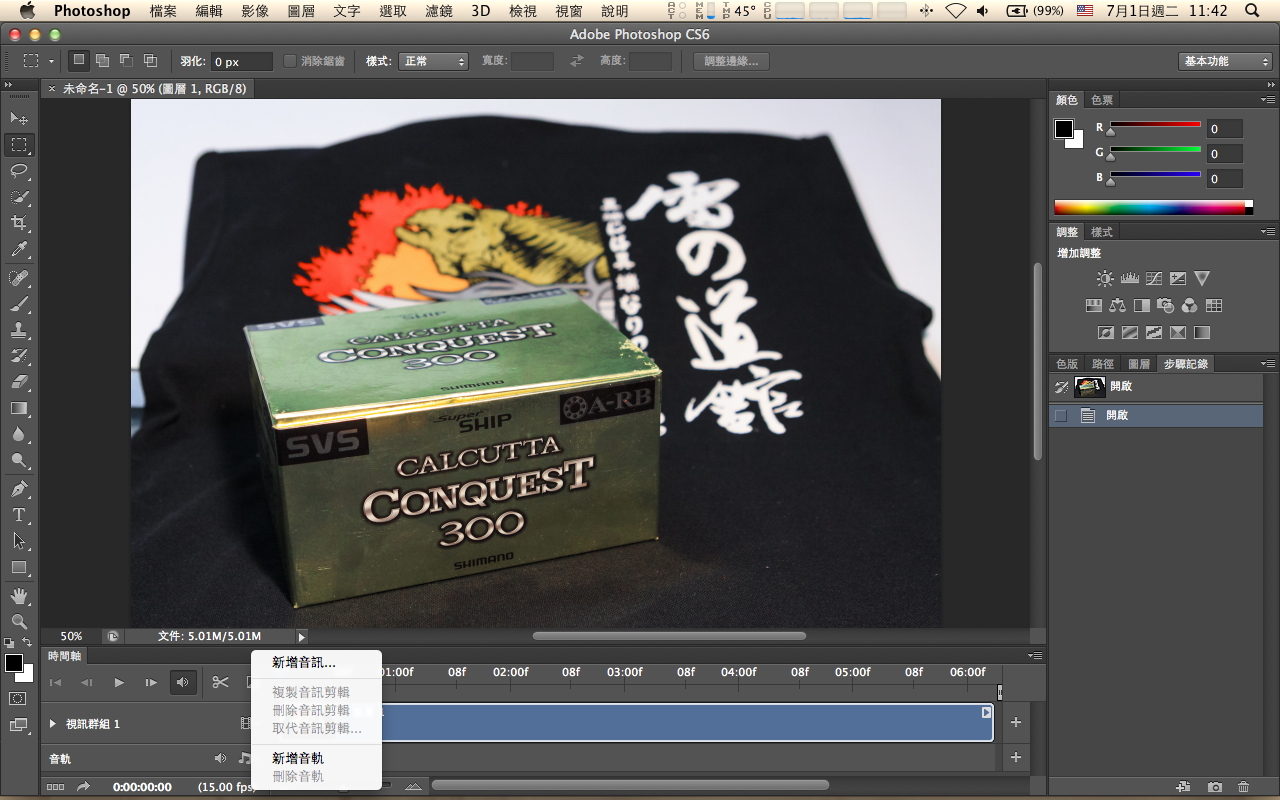Add a Curves adjustment
Image resolution: width=1280 pixels, height=800 pixels.
[1154, 279]
